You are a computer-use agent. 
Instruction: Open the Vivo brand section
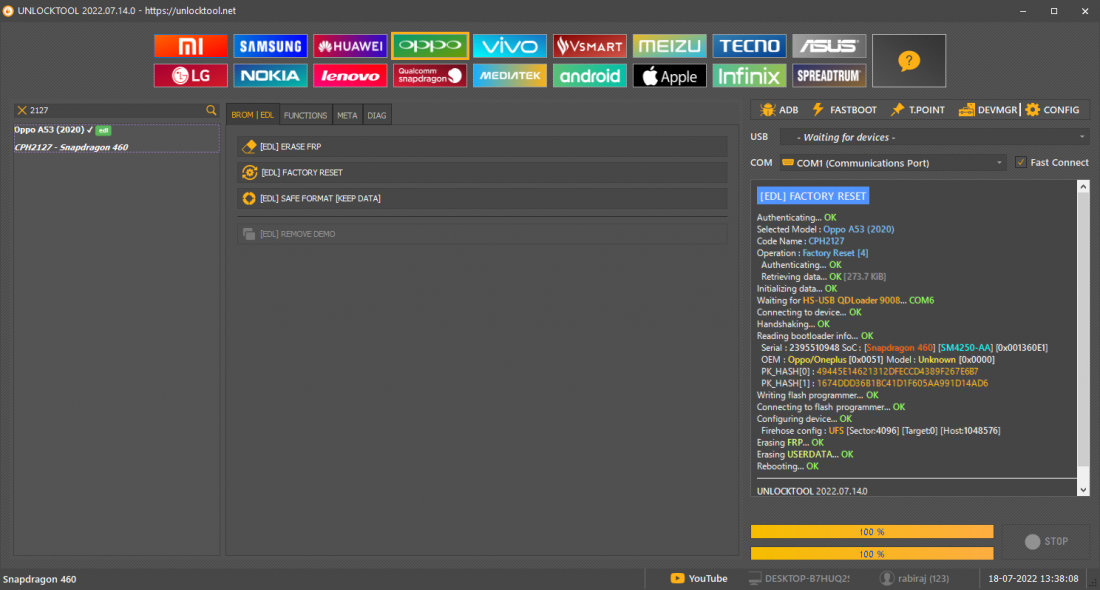click(510, 46)
